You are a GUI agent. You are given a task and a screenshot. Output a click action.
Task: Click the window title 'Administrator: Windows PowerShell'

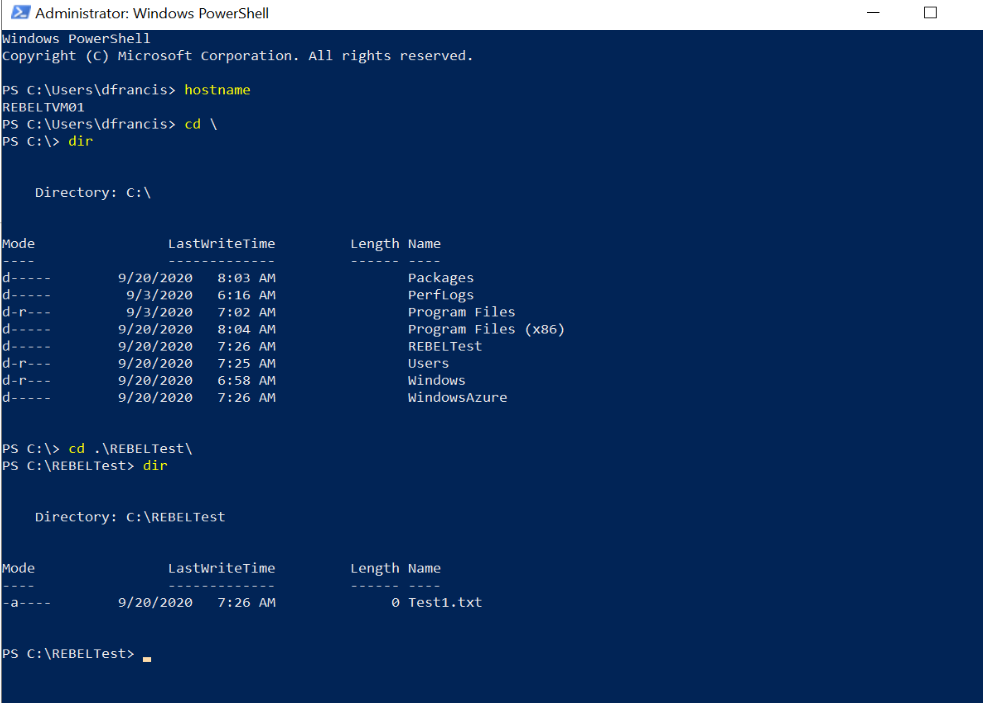pos(152,13)
